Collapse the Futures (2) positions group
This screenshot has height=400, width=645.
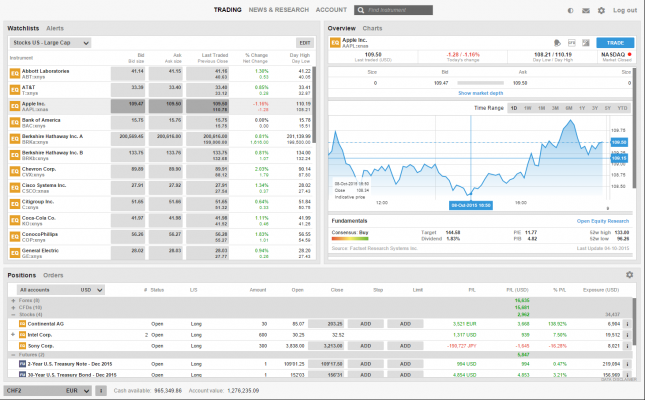(x=14, y=355)
